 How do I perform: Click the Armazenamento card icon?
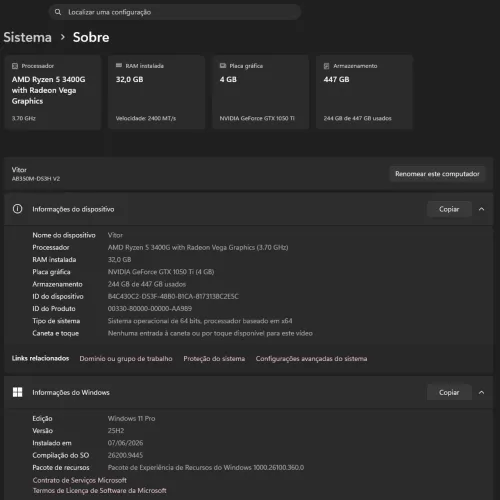pyautogui.click(x=327, y=66)
